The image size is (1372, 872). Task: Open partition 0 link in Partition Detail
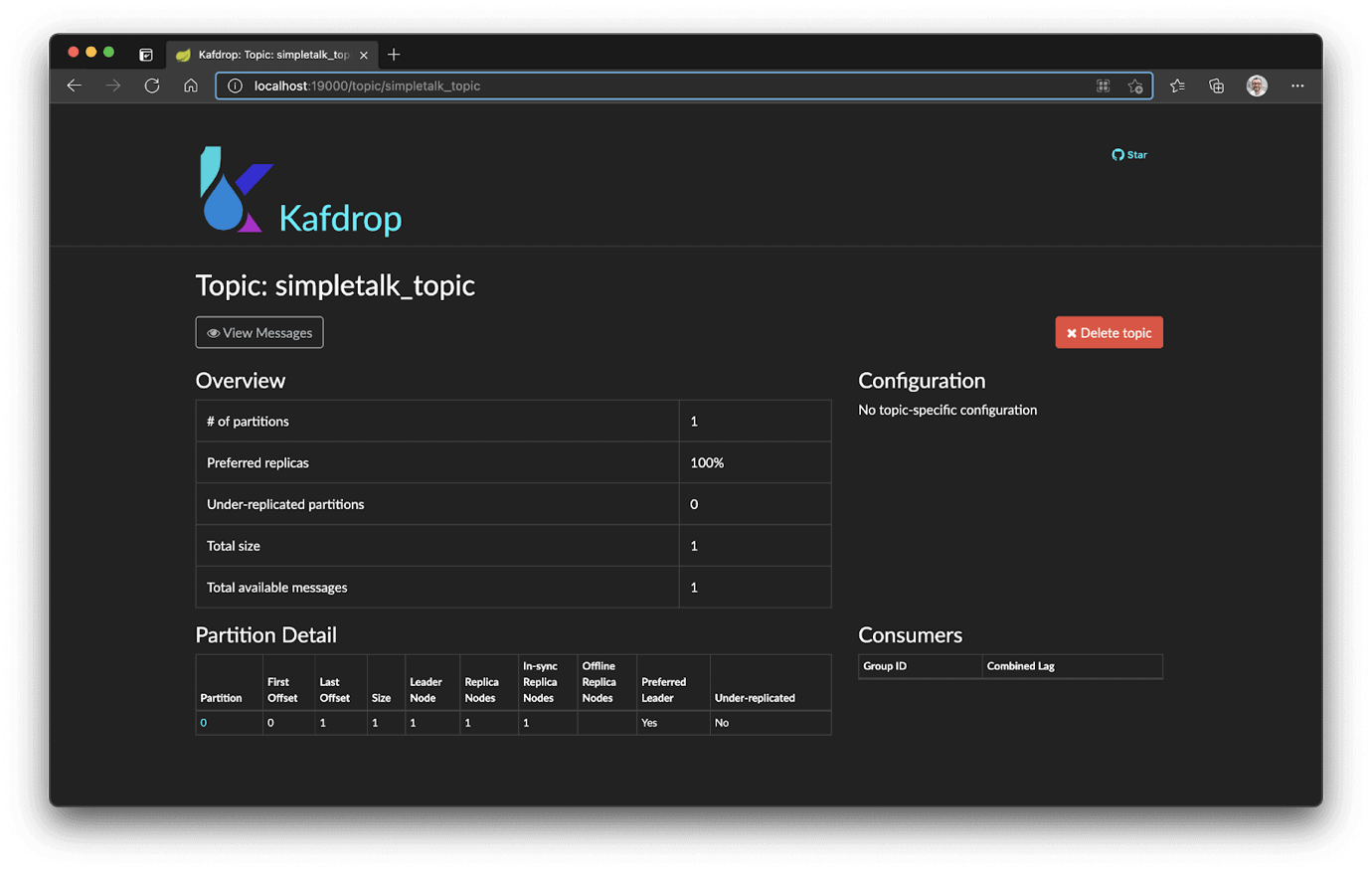(x=204, y=723)
